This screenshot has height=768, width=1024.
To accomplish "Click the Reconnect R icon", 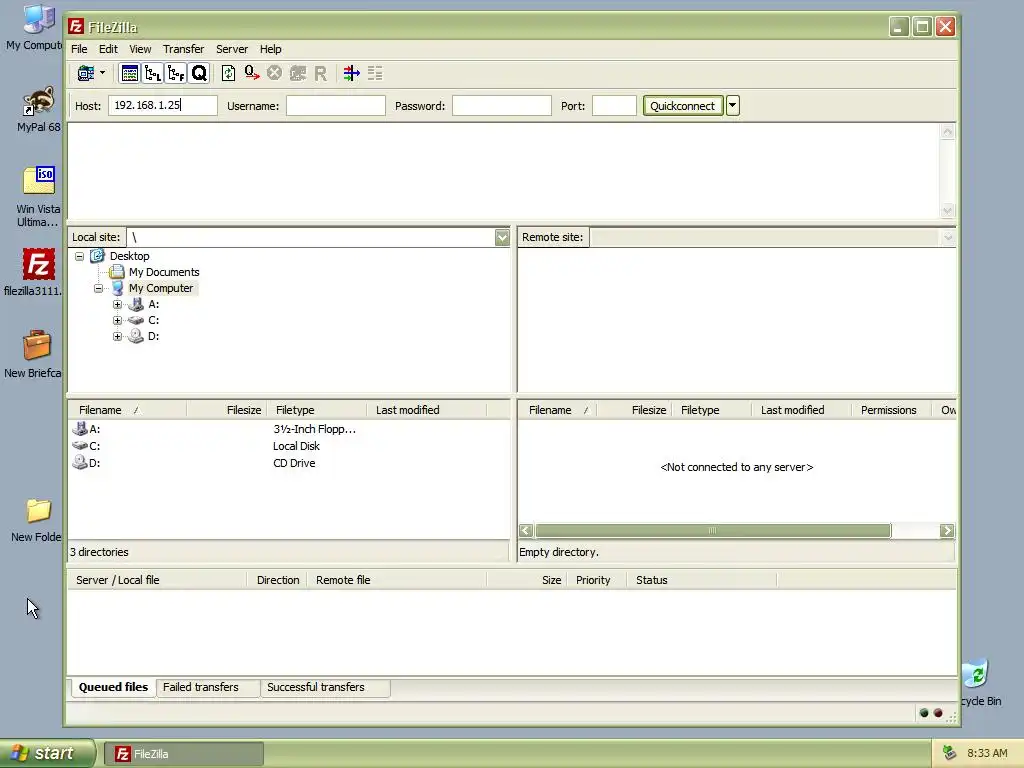I will (x=320, y=73).
